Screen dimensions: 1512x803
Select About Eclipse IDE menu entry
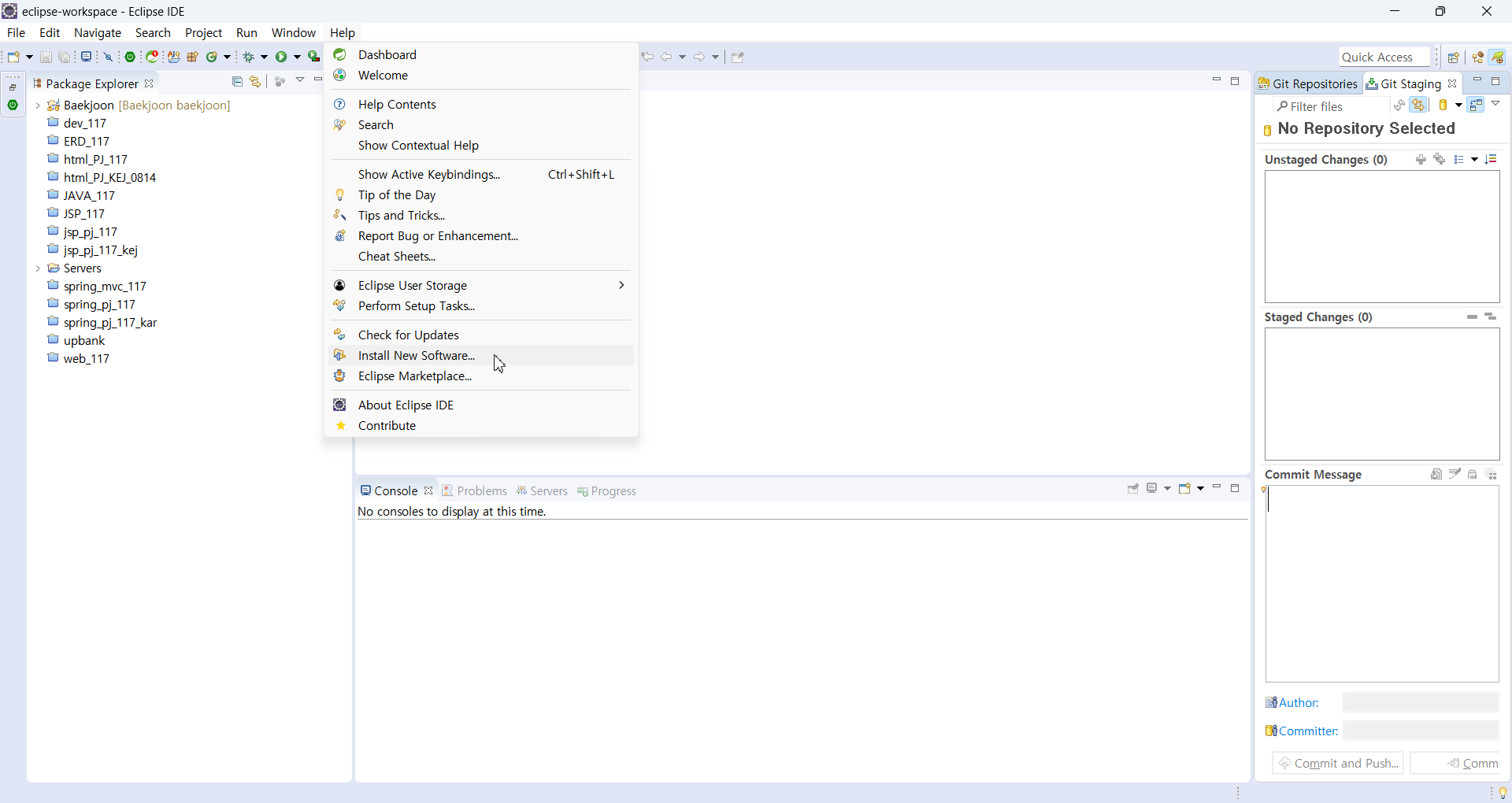(x=481, y=405)
